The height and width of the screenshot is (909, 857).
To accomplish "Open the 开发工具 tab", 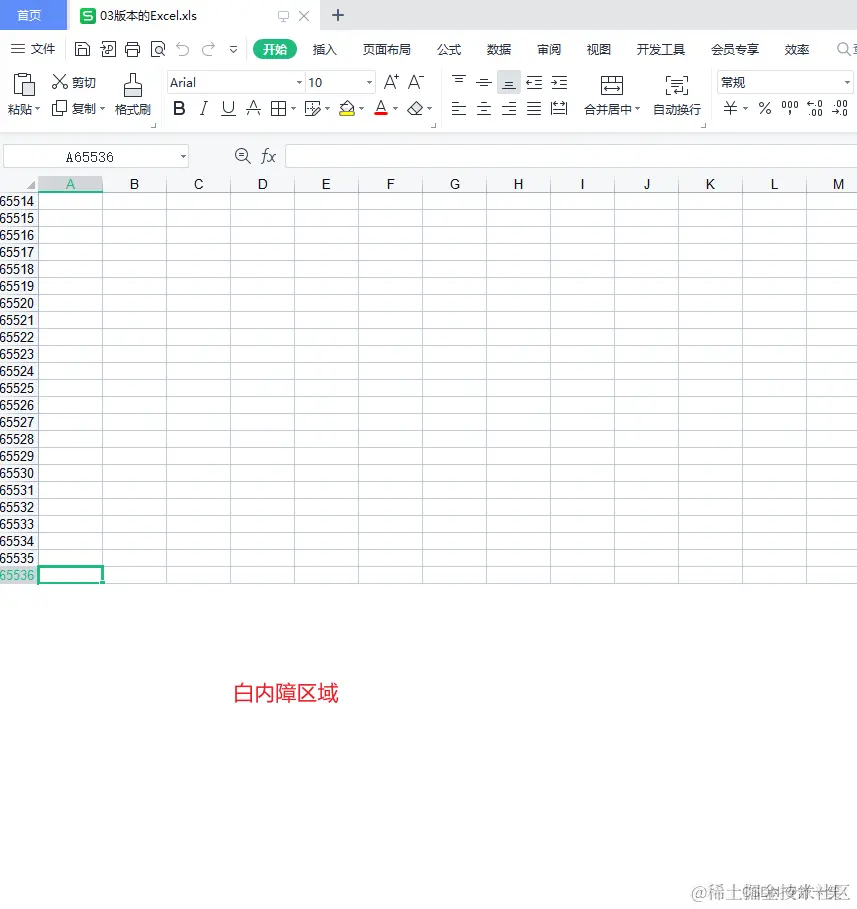I will point(660,50).
